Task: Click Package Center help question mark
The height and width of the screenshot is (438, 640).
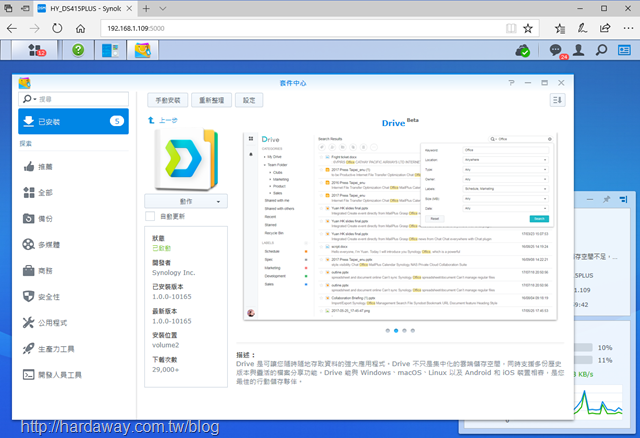Action: (x=511, y=82)
